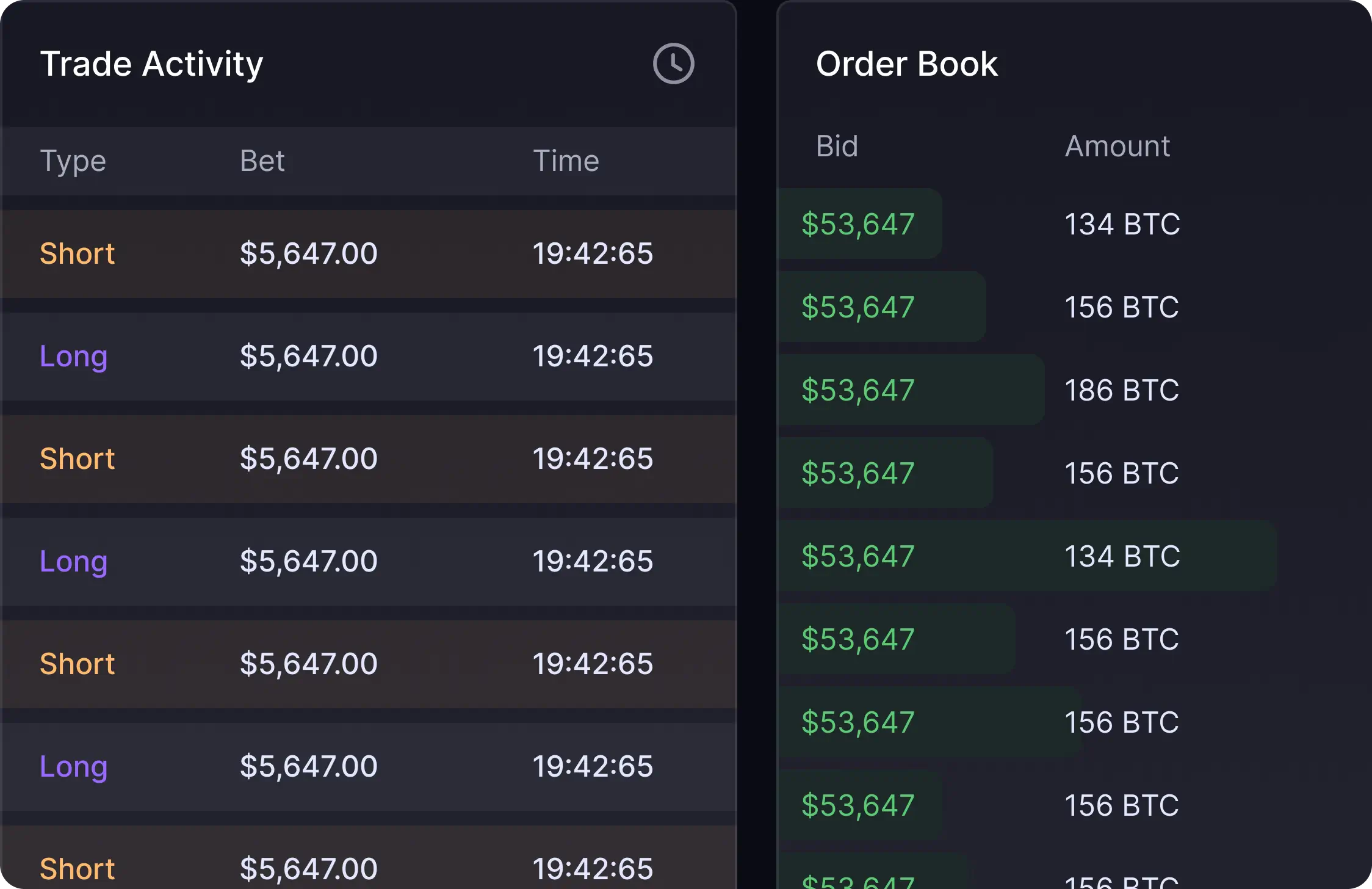Click the bid price beside 186 BTC
This screenshot has height=889, width=1372.
857,390
